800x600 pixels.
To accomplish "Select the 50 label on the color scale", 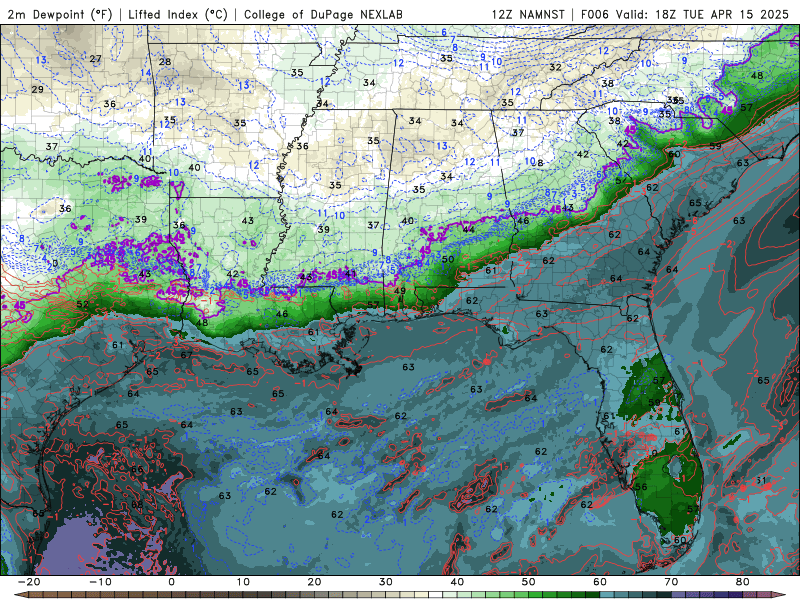I will [529, 582].
